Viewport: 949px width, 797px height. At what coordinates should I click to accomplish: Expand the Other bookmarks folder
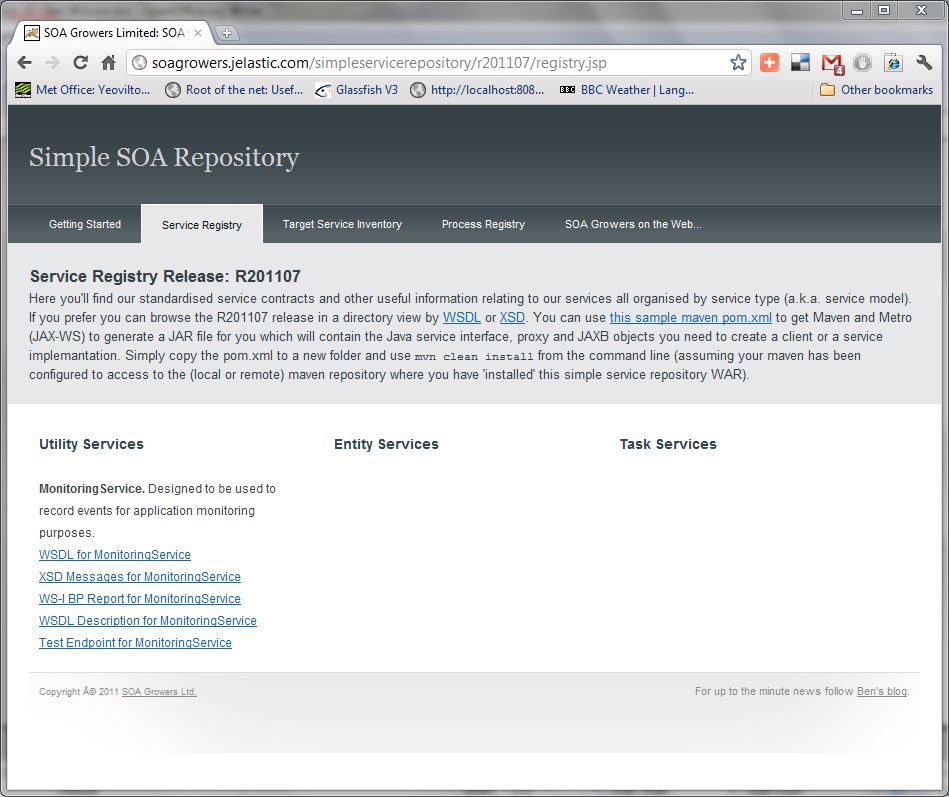[x=873, y=90]
